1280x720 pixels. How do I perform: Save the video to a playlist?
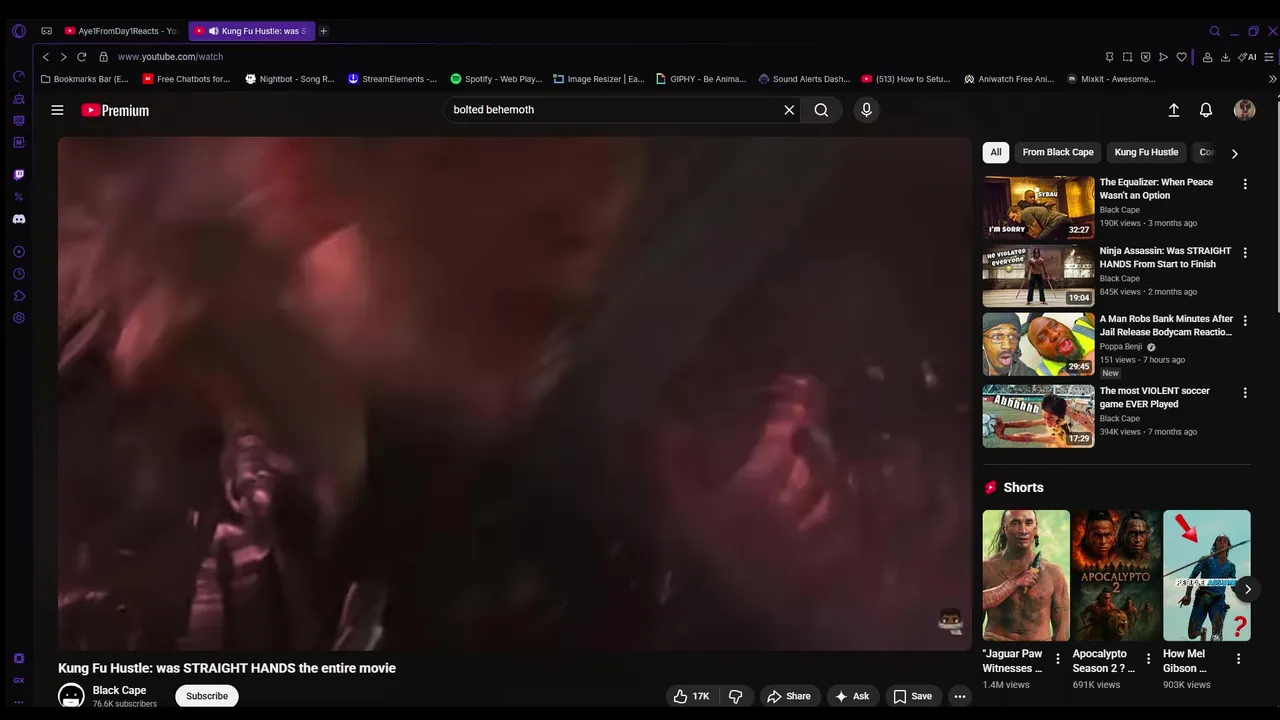tap(912, 696)
